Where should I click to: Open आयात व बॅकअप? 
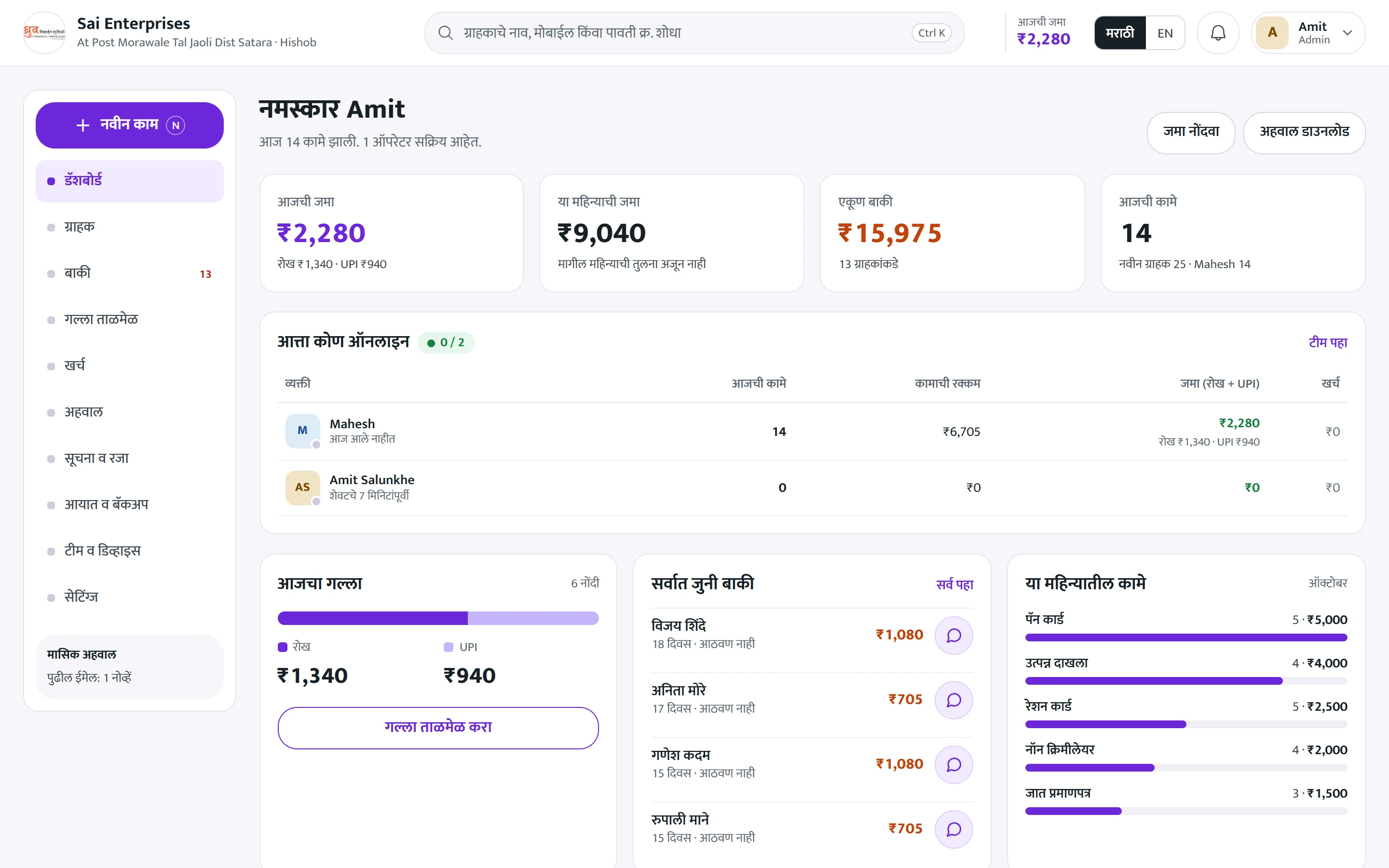point(130,504)
